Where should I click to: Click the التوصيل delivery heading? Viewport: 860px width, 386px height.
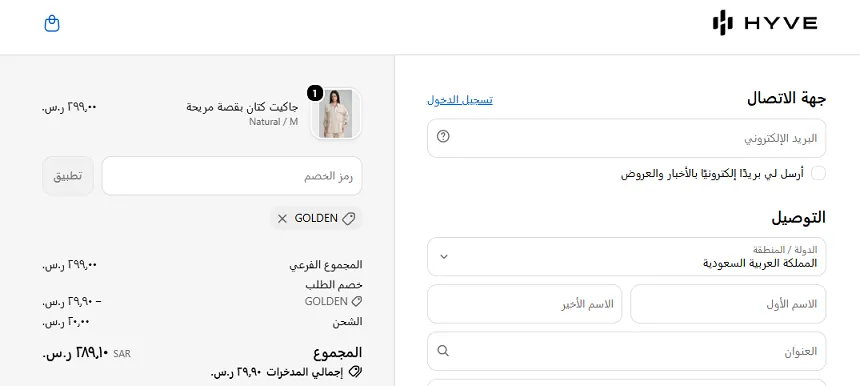point(799,217)
